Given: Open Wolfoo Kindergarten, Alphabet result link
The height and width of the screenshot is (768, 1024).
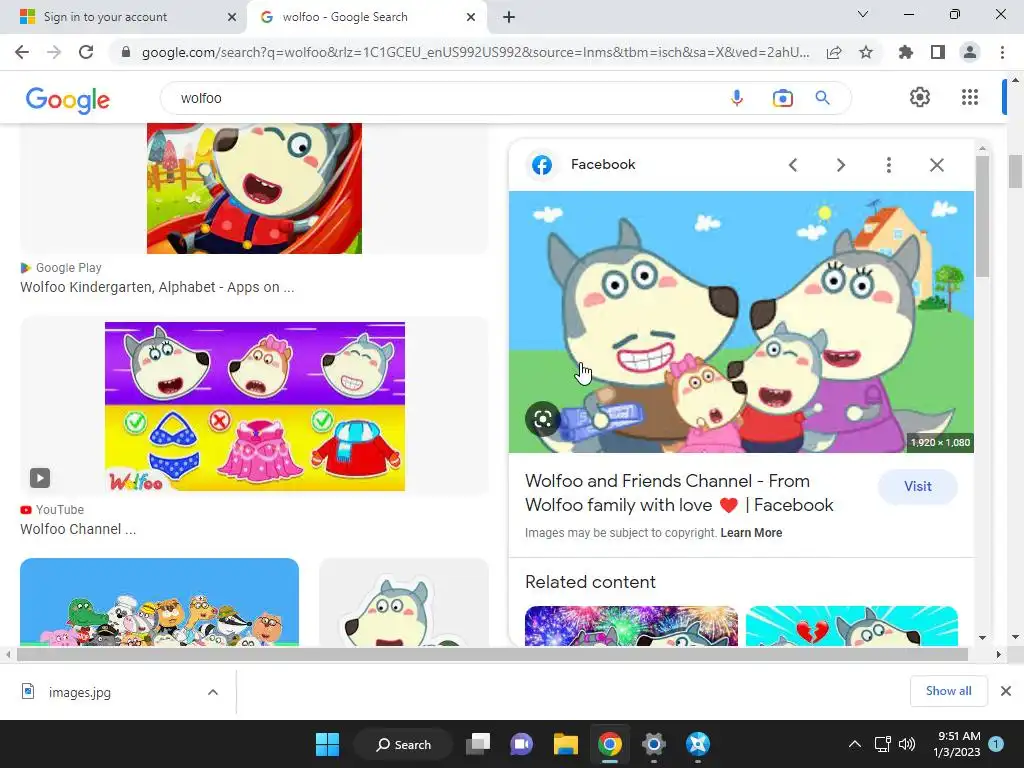Looking at the screenshot, I should coord(157,287).
